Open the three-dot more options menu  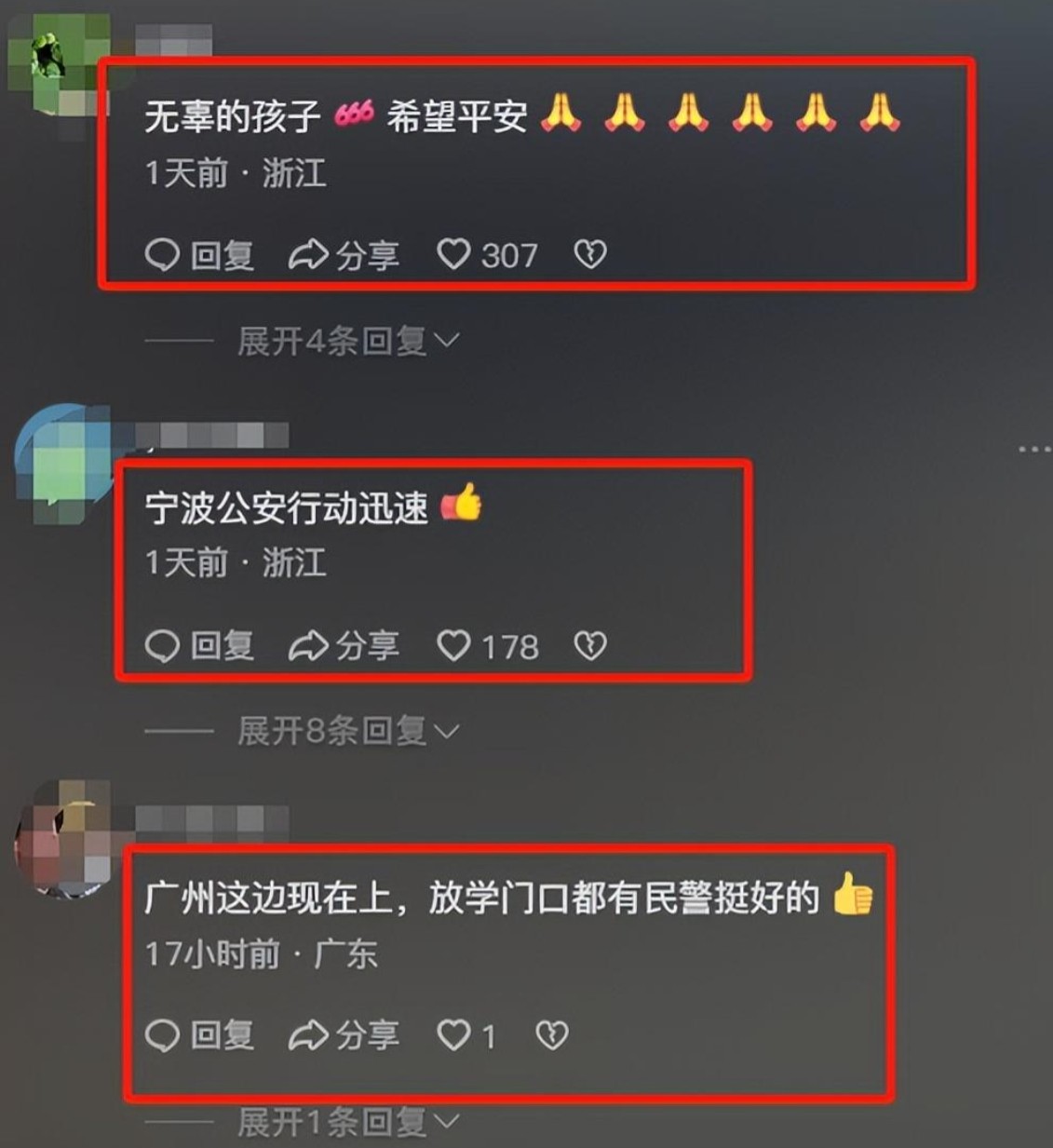point(1033,450)
